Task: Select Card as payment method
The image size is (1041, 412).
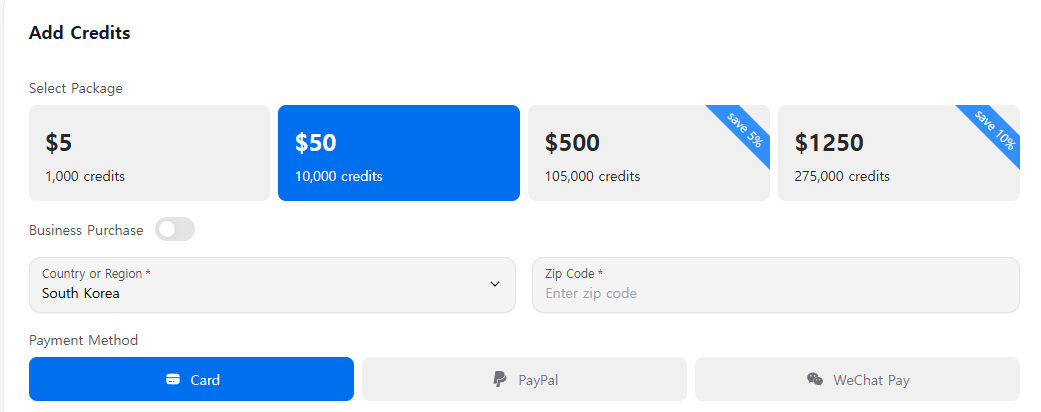Action: coord(191,379)
